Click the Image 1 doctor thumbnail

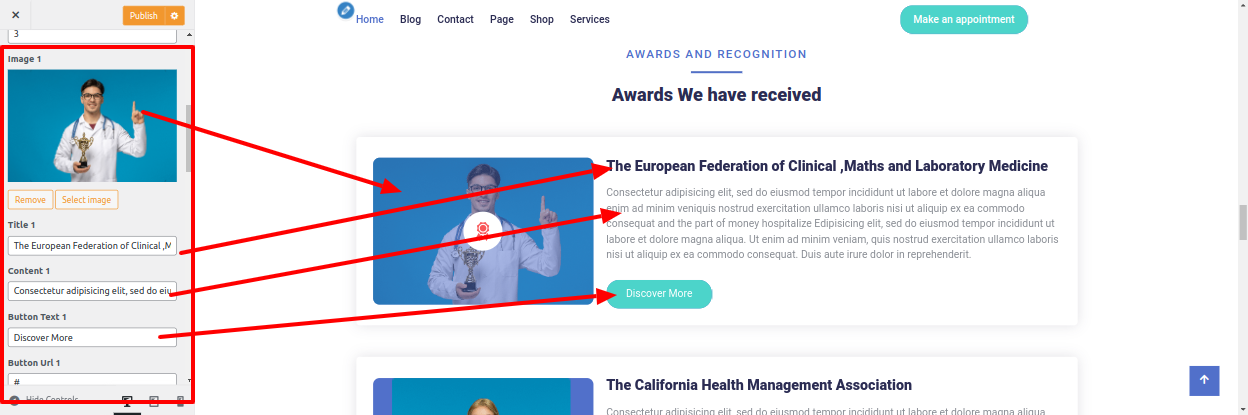pyautogui.click(x=92, y=126)
